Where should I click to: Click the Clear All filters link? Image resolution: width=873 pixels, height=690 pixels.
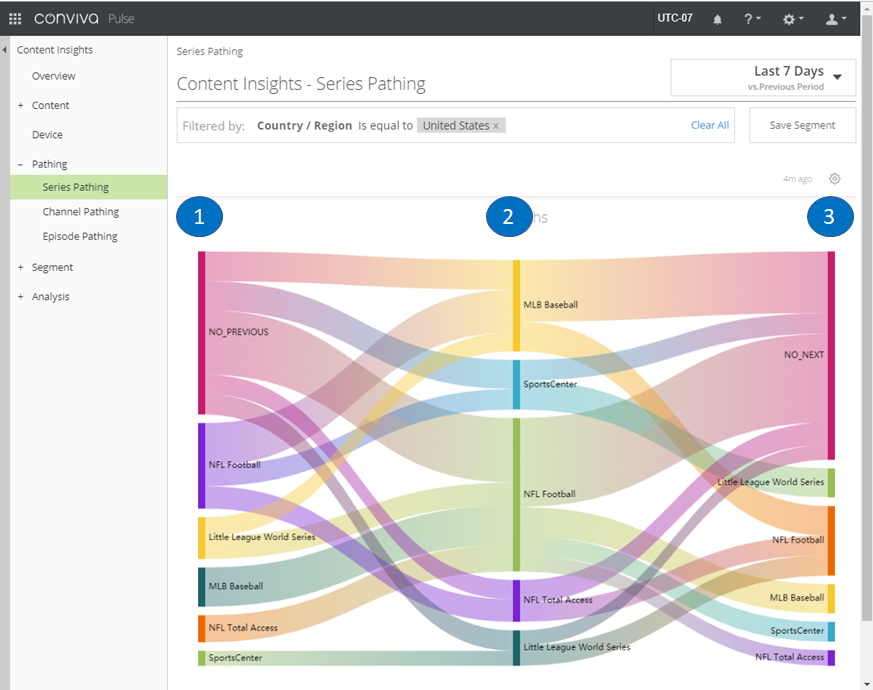coord(709,125)
